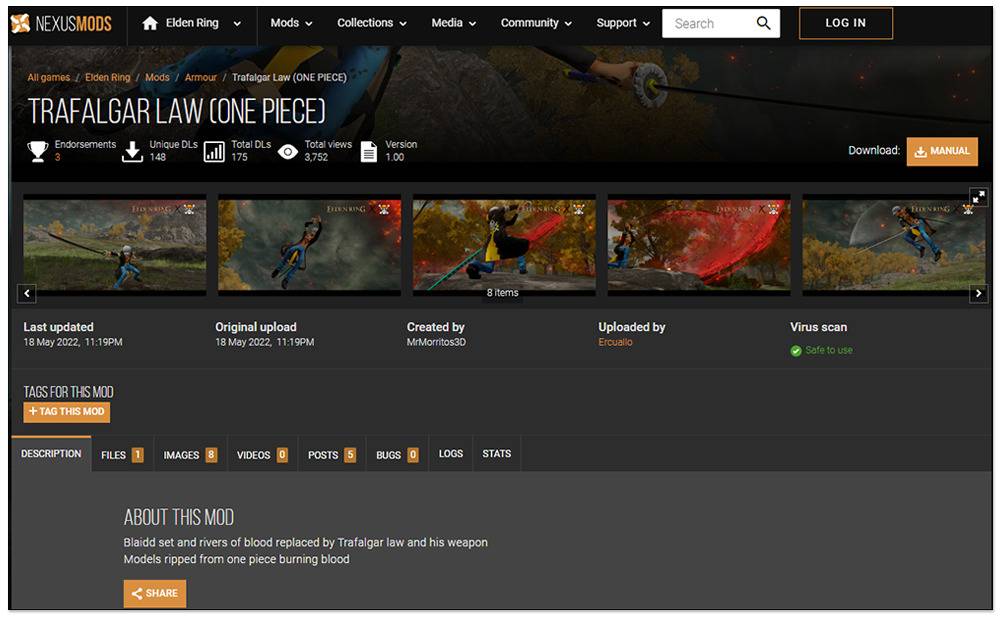
Task: Open second thumbnail with Law jumping in smoke
Action: point(309,245)
